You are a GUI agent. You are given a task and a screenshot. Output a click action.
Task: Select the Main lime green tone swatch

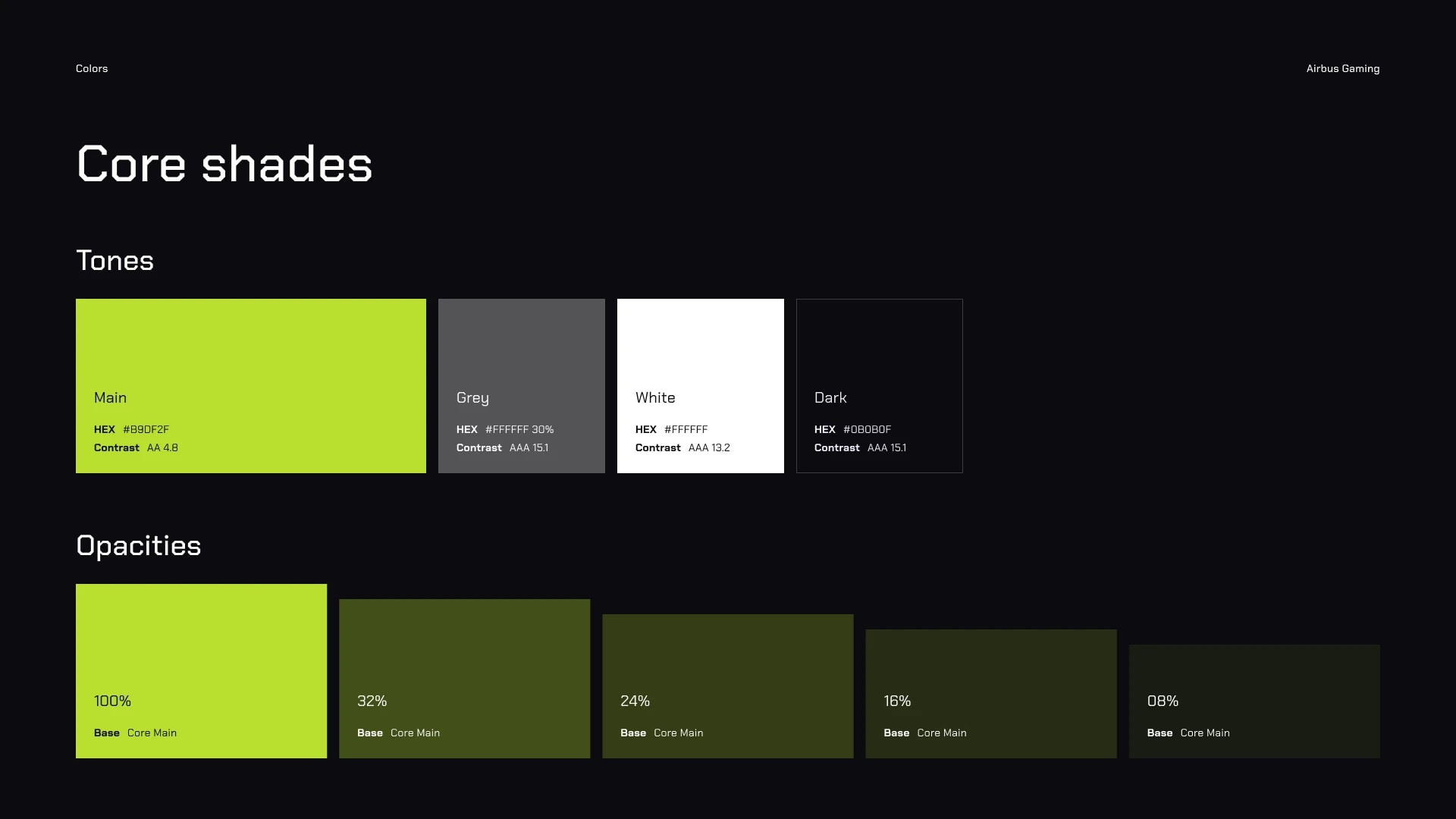(251, 386)
